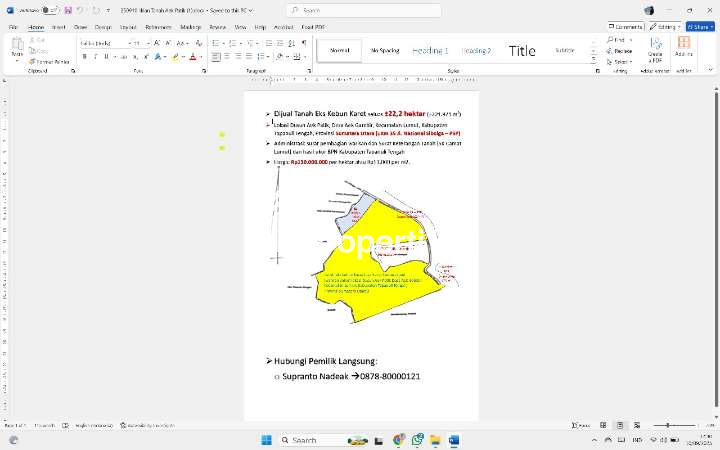Open the Select dropdown in Editing group
Screen dimensions: 720x450
[619, 62]
